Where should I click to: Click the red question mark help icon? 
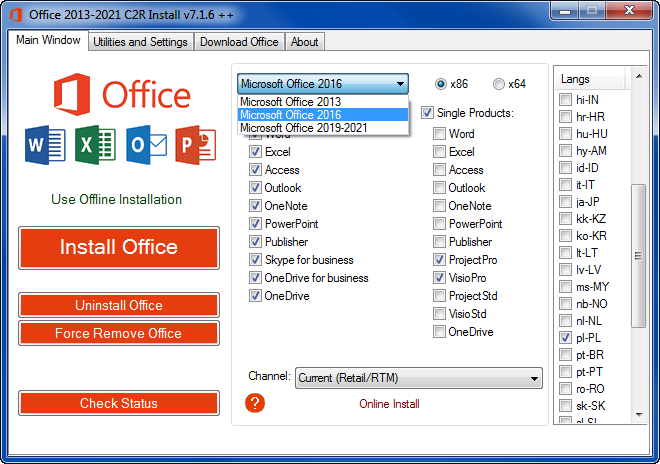(255, 403)
